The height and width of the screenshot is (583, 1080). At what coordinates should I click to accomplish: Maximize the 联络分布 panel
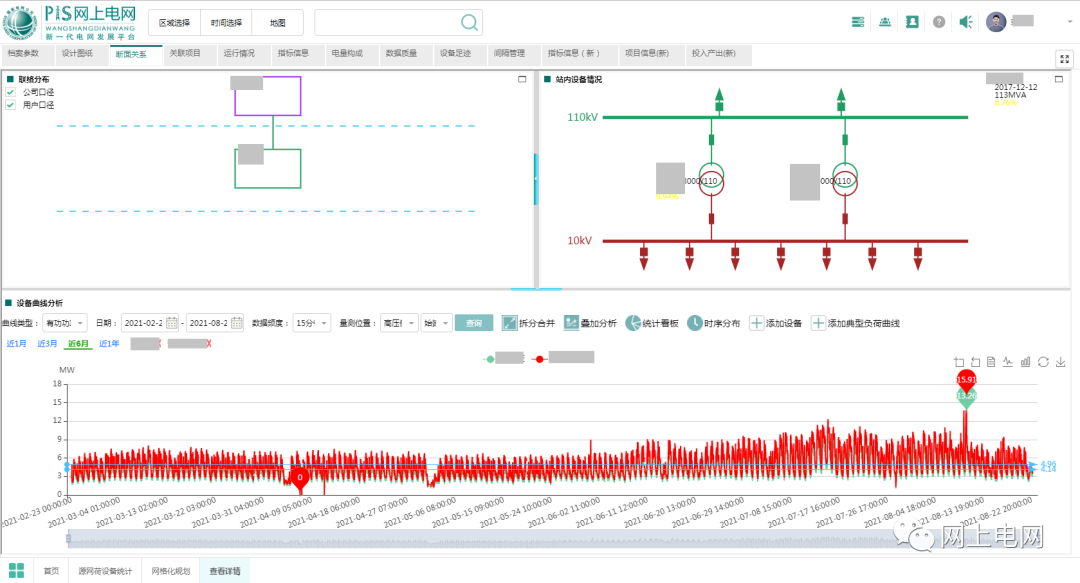click(522, 79)
